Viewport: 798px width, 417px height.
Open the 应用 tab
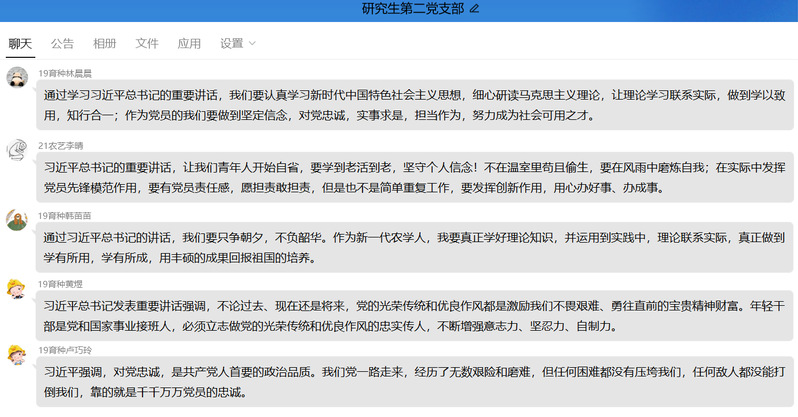click(x=189, y=44)
